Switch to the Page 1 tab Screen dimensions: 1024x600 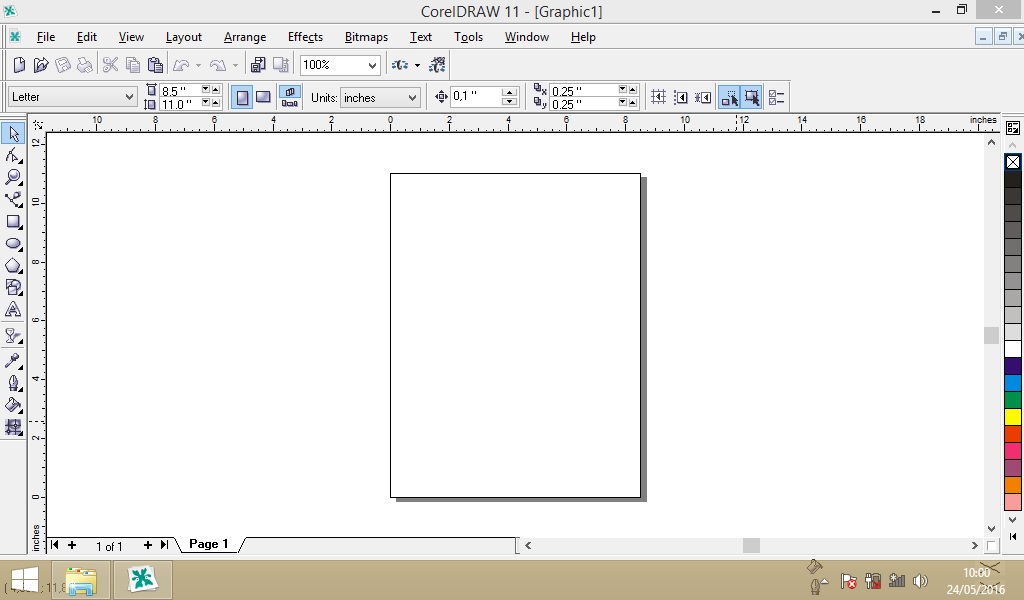209,544
